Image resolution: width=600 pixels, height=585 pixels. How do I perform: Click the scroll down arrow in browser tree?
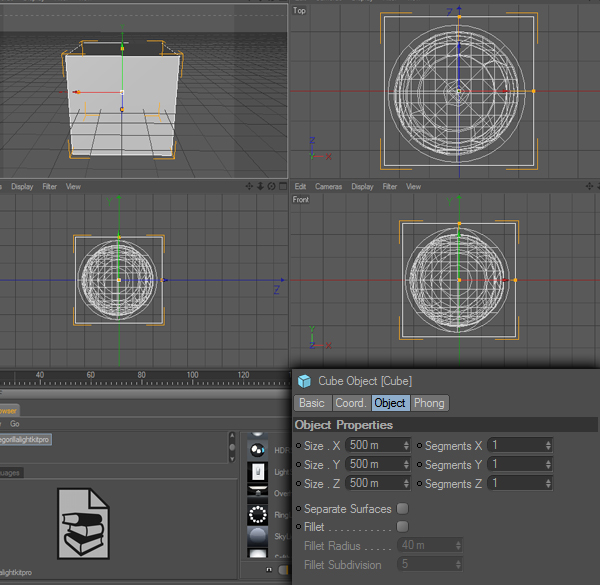232,458
